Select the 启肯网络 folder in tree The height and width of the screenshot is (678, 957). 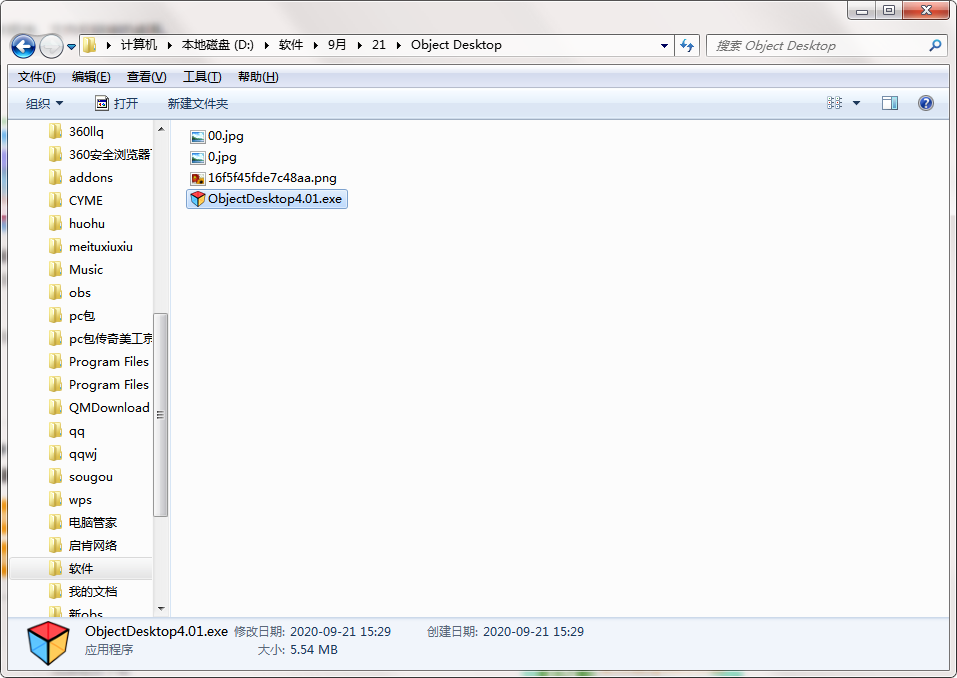click(93, 546)
